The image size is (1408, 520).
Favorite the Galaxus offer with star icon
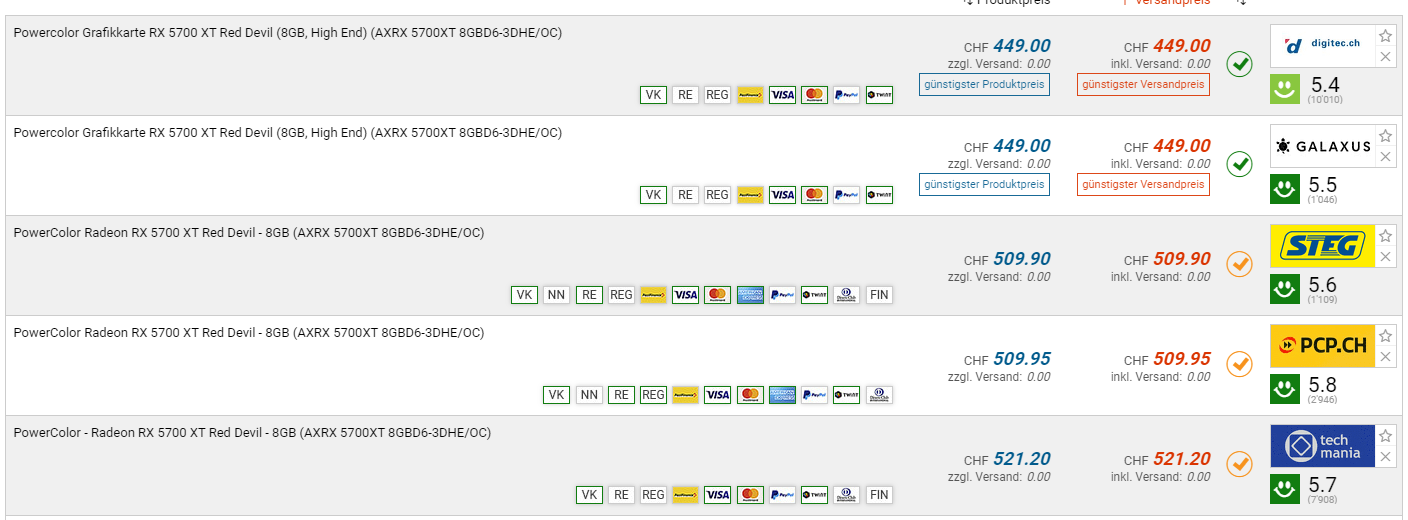[1385, 136]
